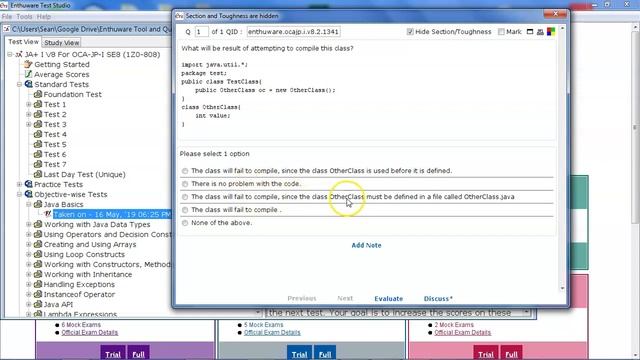The image size is (640, 360).
Task: Click the Evaluate button
Action: (x=389, y=299)
